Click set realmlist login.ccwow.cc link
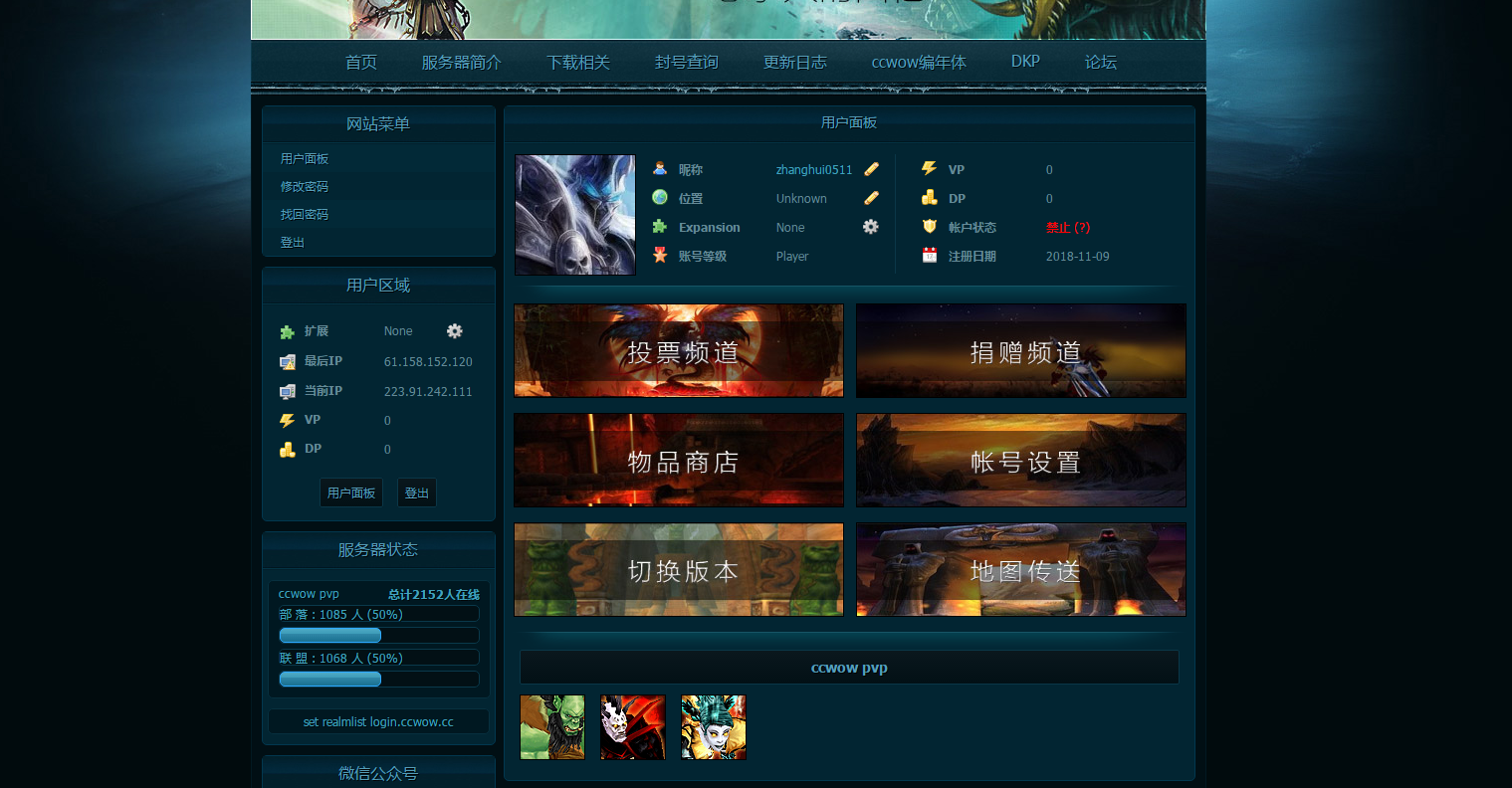1512x788 pixels. coord(378,721)
